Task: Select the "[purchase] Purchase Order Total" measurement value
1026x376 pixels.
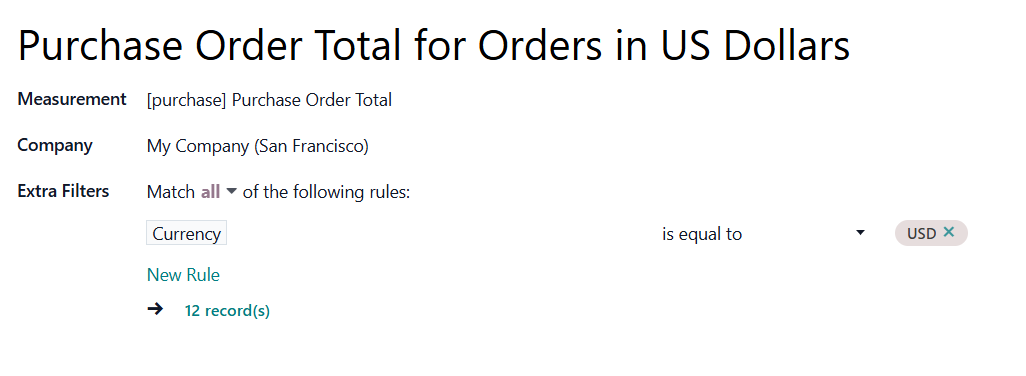Action: (x=270, y=100)
